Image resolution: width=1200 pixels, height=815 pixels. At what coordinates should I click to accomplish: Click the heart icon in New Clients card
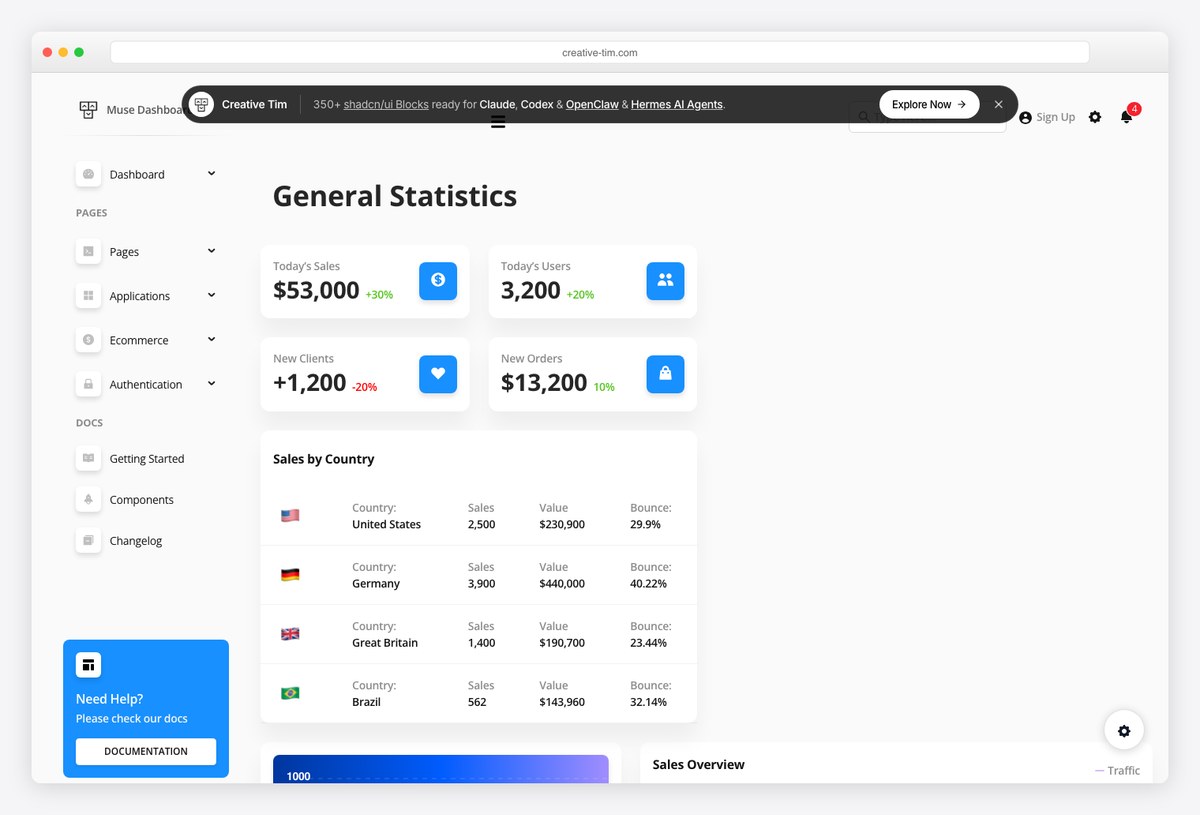438,374
